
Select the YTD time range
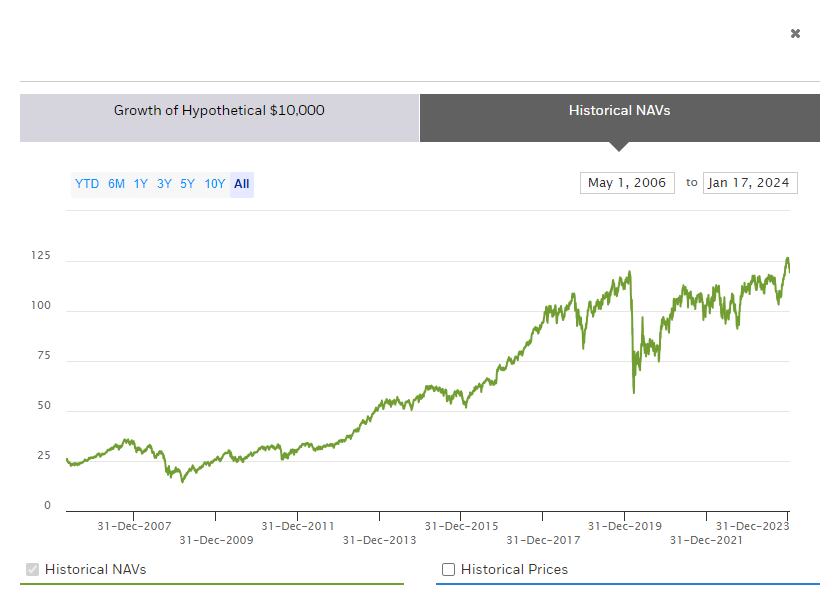click(87, 184)
